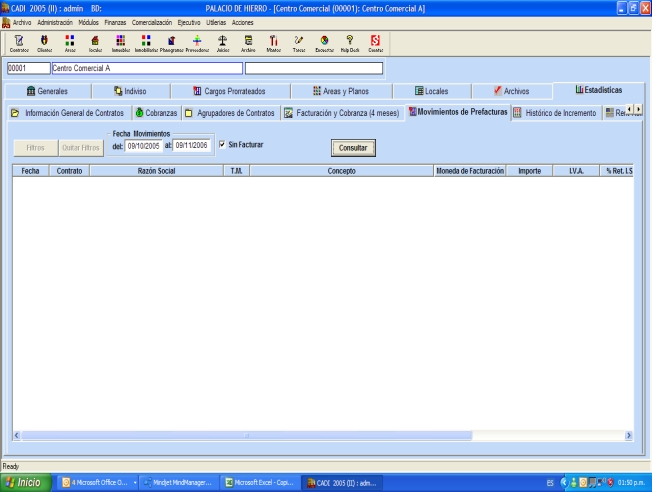Select the Proveedores toolbar icon
Viewport: 652px width, 492px height.
(x=197, y=41)
